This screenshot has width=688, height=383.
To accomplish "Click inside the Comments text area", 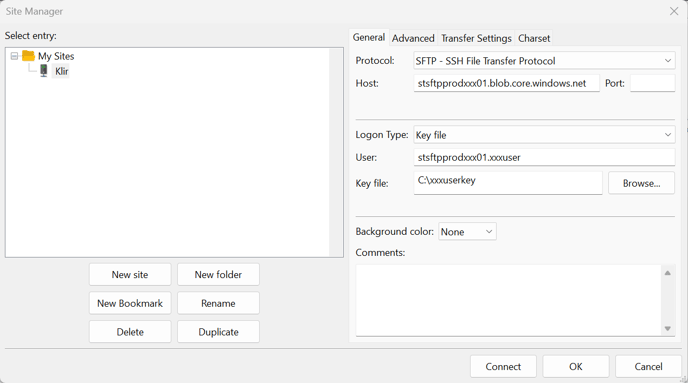I will [508, 300].
